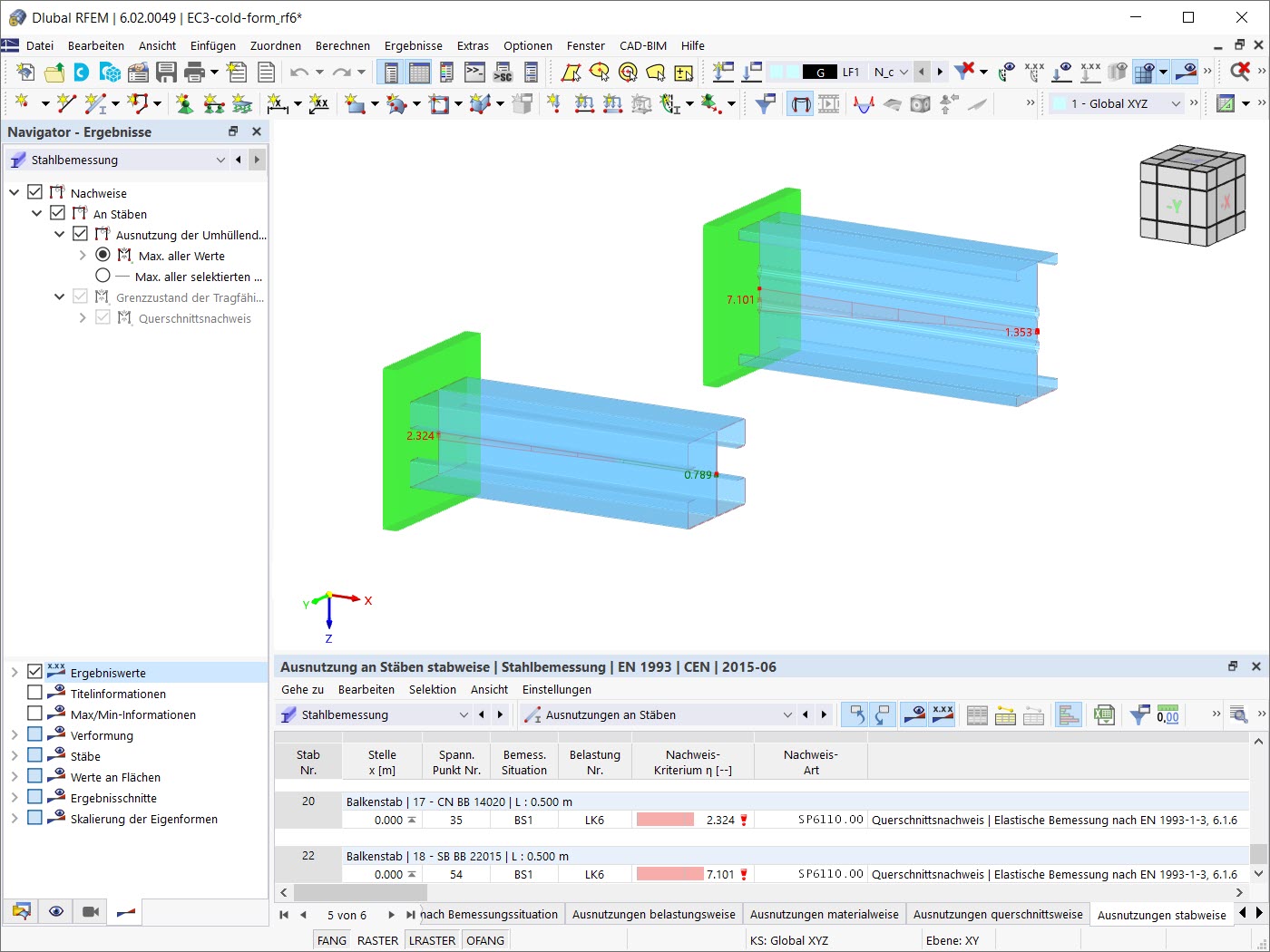Toggle the OFANG status bar button
1270x952 pixels.
(485, 940)
